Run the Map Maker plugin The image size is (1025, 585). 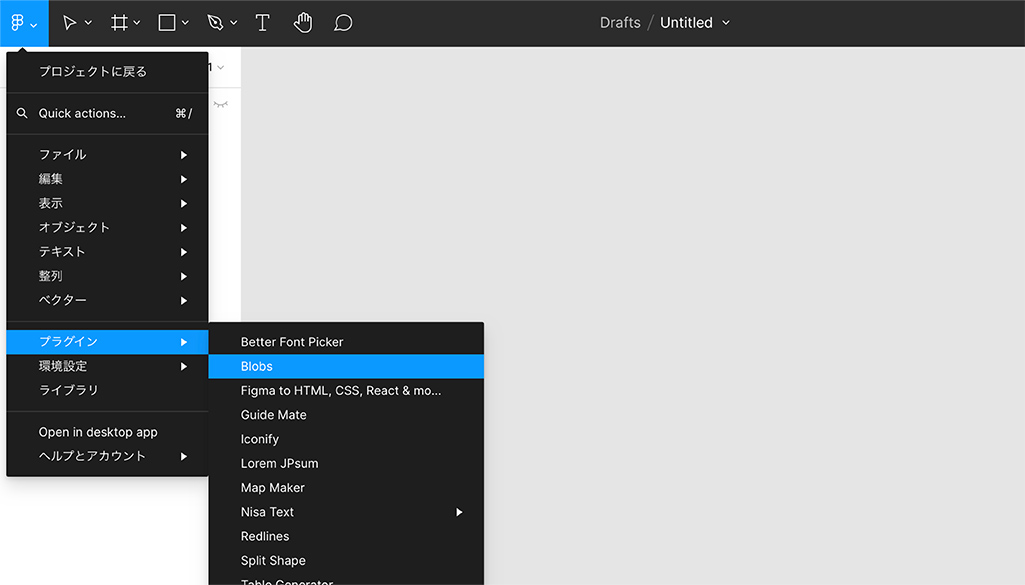346,488
